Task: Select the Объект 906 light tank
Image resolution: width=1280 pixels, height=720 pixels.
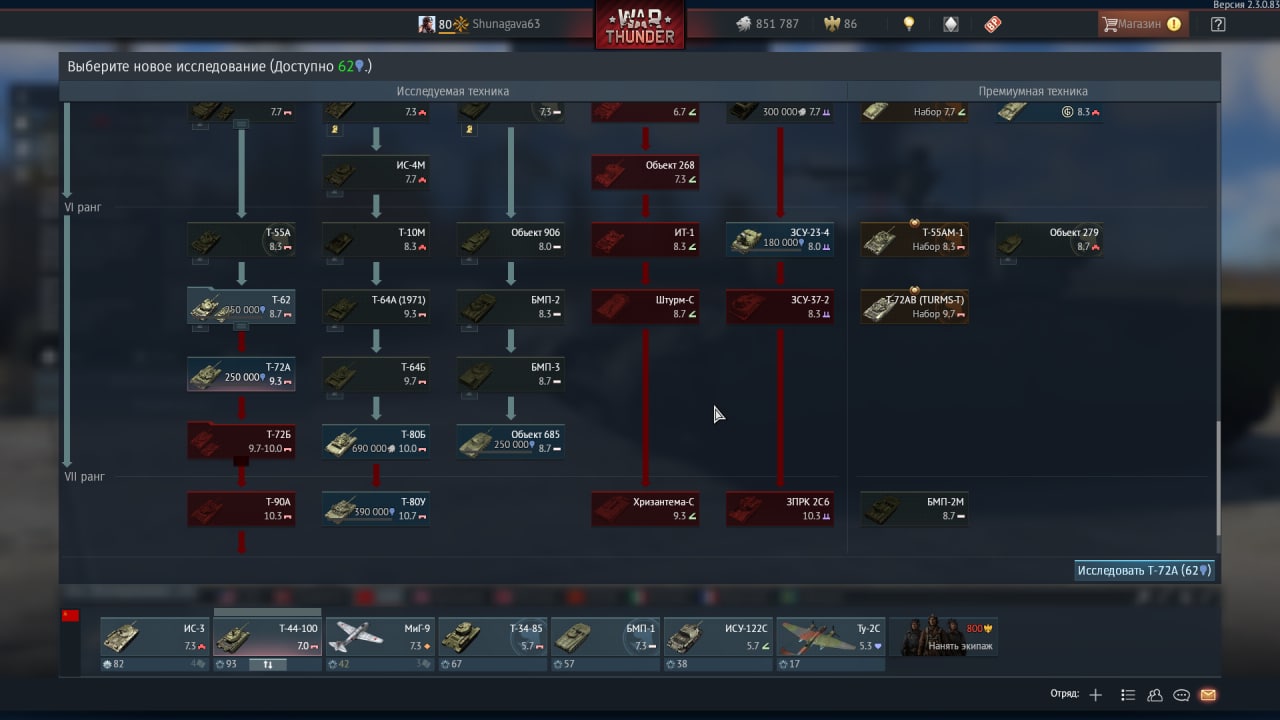Action: pos(511,240)
